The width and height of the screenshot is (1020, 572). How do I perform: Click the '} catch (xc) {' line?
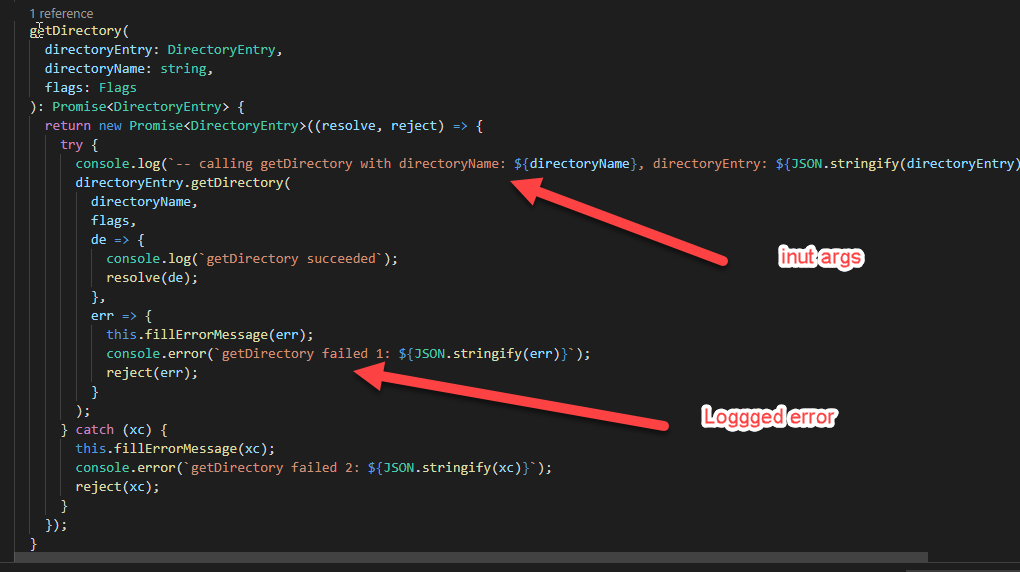[x=114, y=429]
